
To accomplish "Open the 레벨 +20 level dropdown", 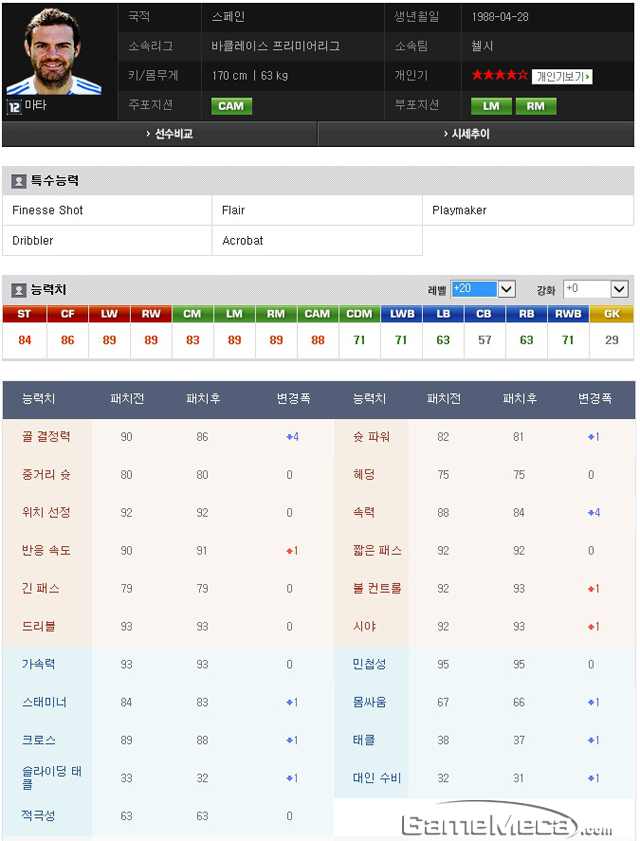I will pyautogui.click(x=483, y=289).
